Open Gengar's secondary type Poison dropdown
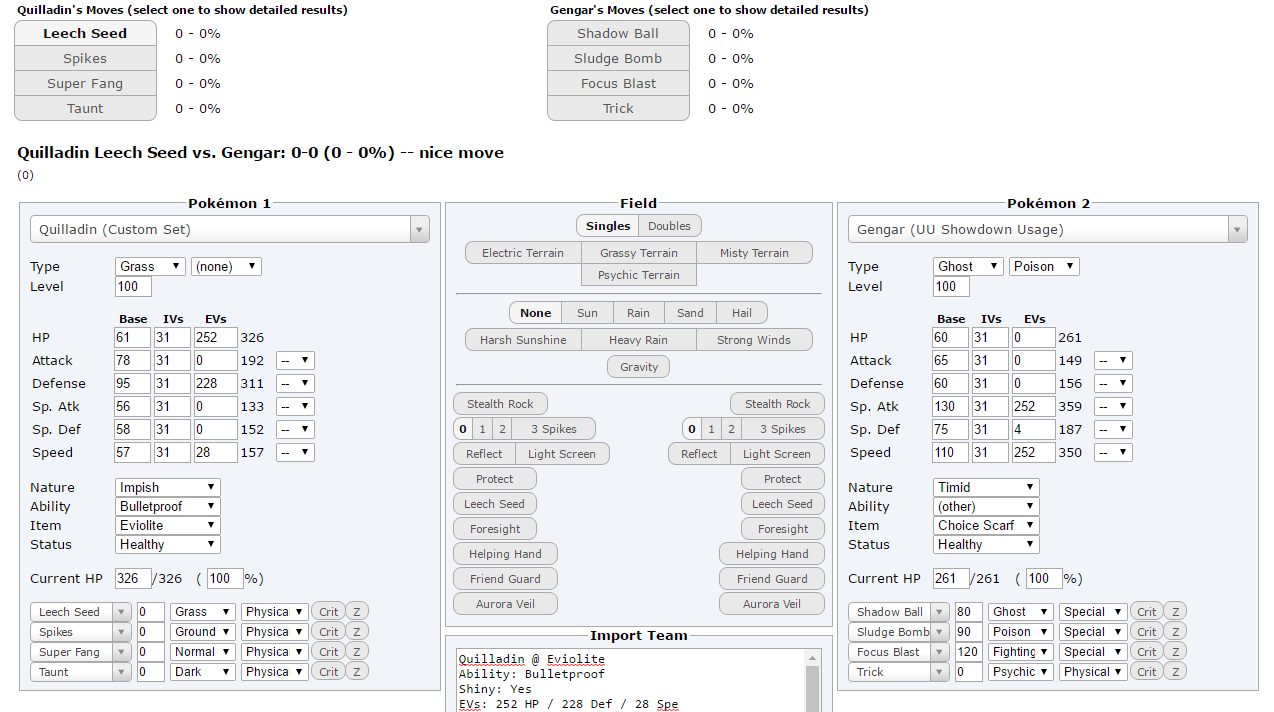The image size is (1274, 712). click(1044, 266)
